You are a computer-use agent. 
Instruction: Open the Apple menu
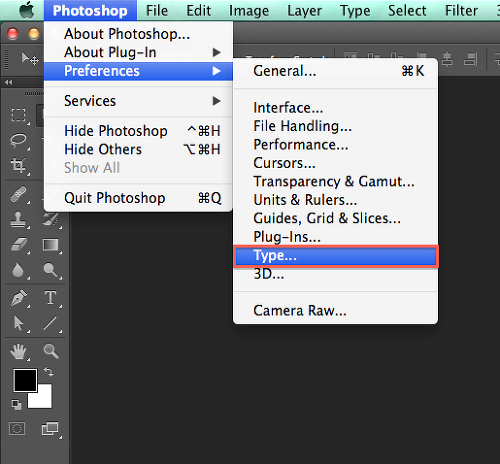click(x=27, y=10)
